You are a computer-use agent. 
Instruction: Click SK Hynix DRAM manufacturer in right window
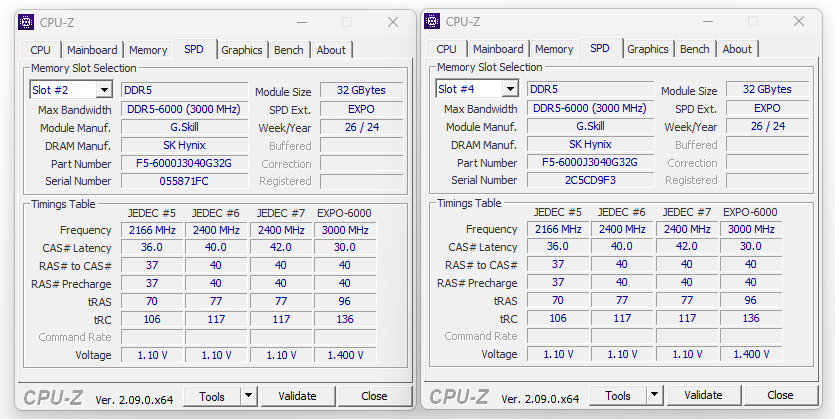coord(590,144)
